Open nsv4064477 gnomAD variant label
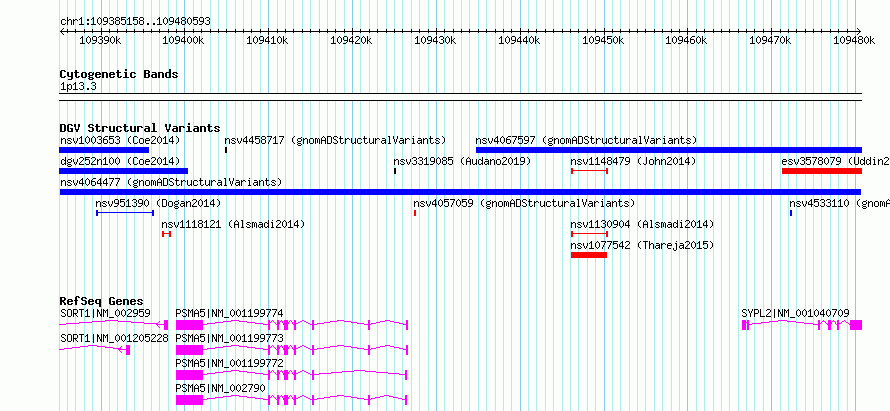890x411 pixels. [x=171, y=182]
